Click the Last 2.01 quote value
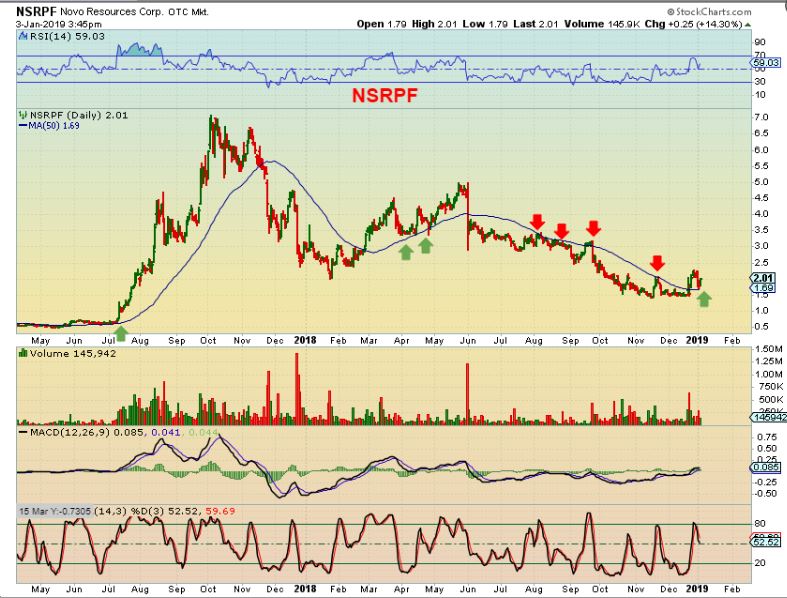 [x=536, y=24]
